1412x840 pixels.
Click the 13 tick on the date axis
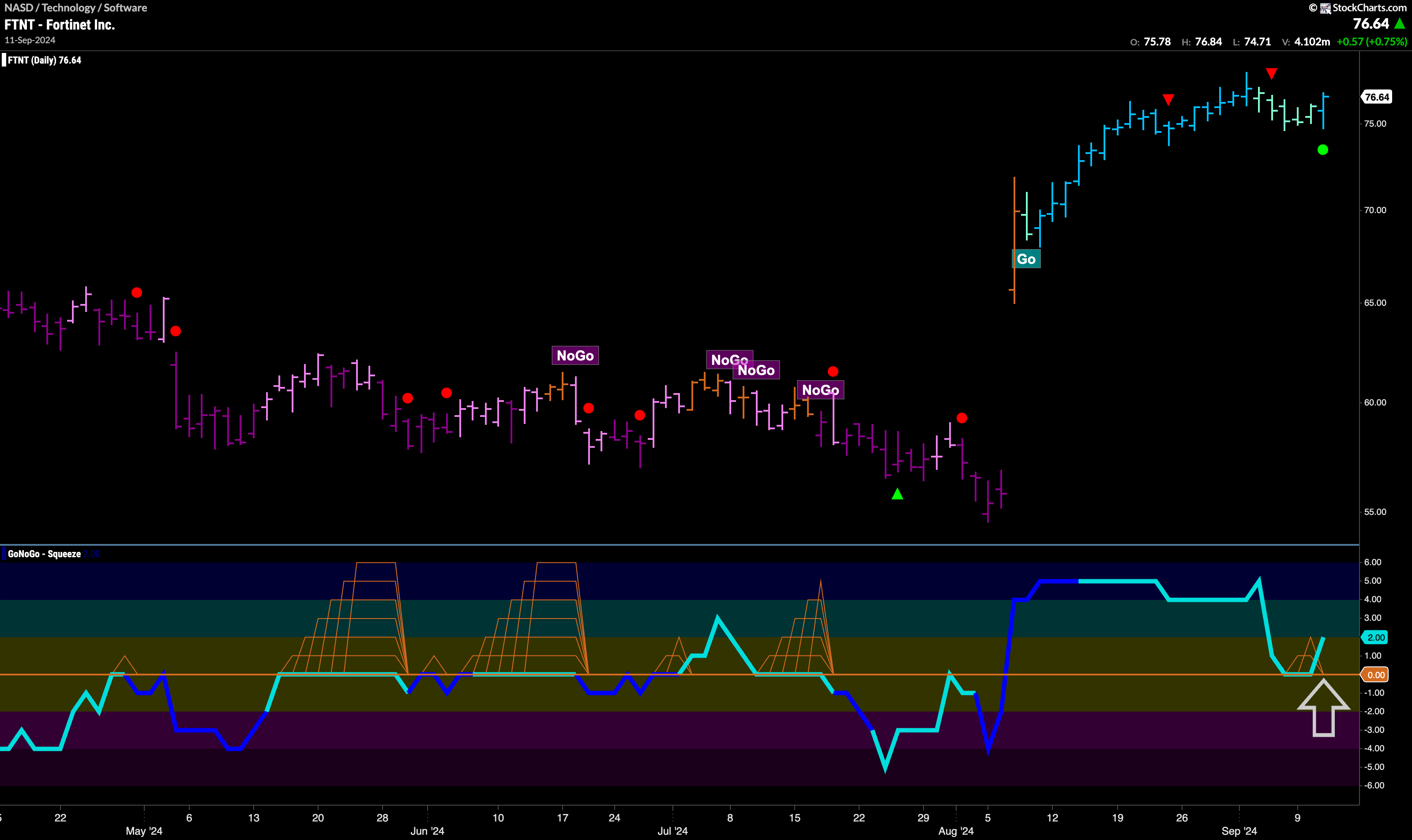(x=254, y=818)
